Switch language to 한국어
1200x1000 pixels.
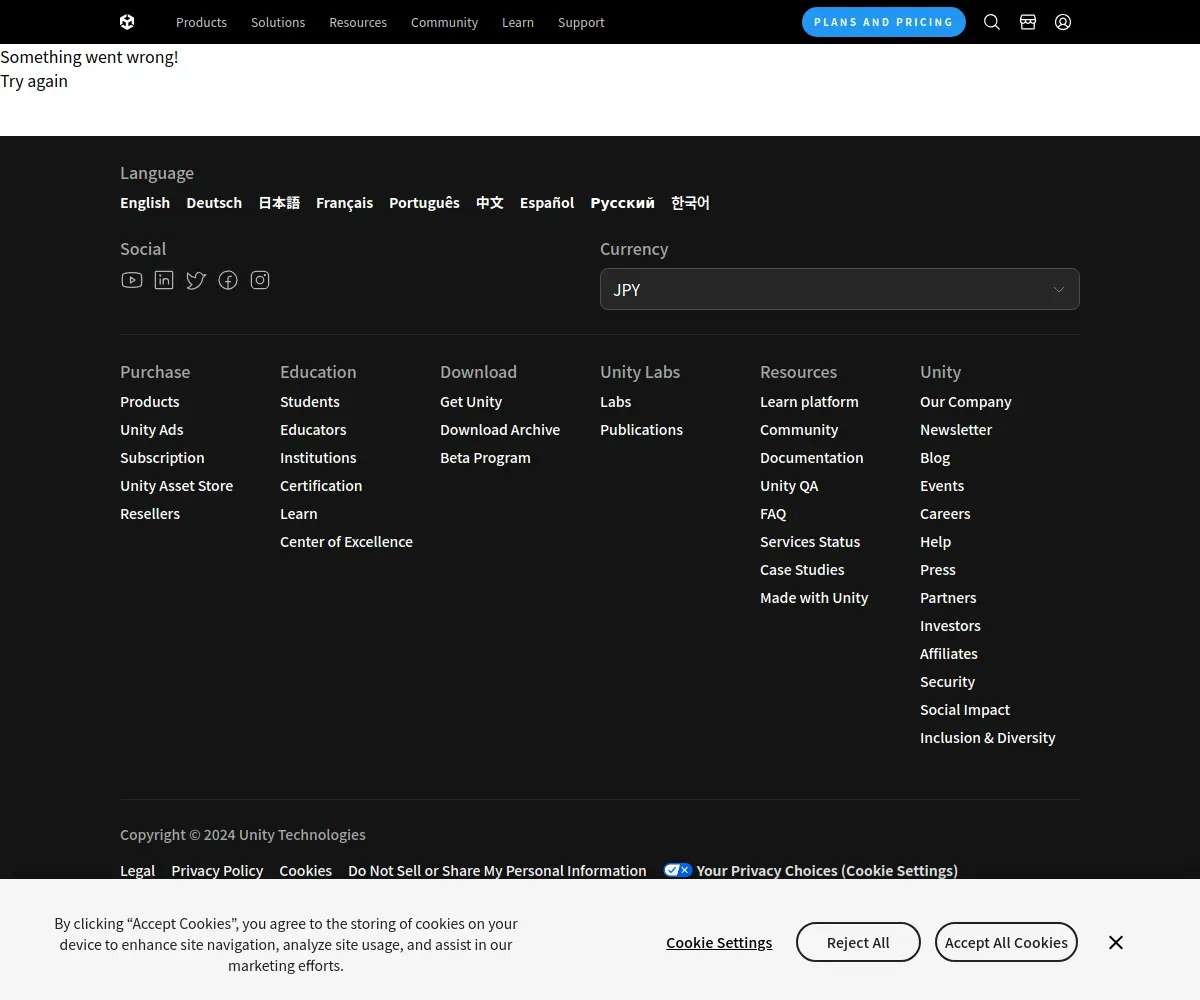pyautogui.click(x=690, y=202)
